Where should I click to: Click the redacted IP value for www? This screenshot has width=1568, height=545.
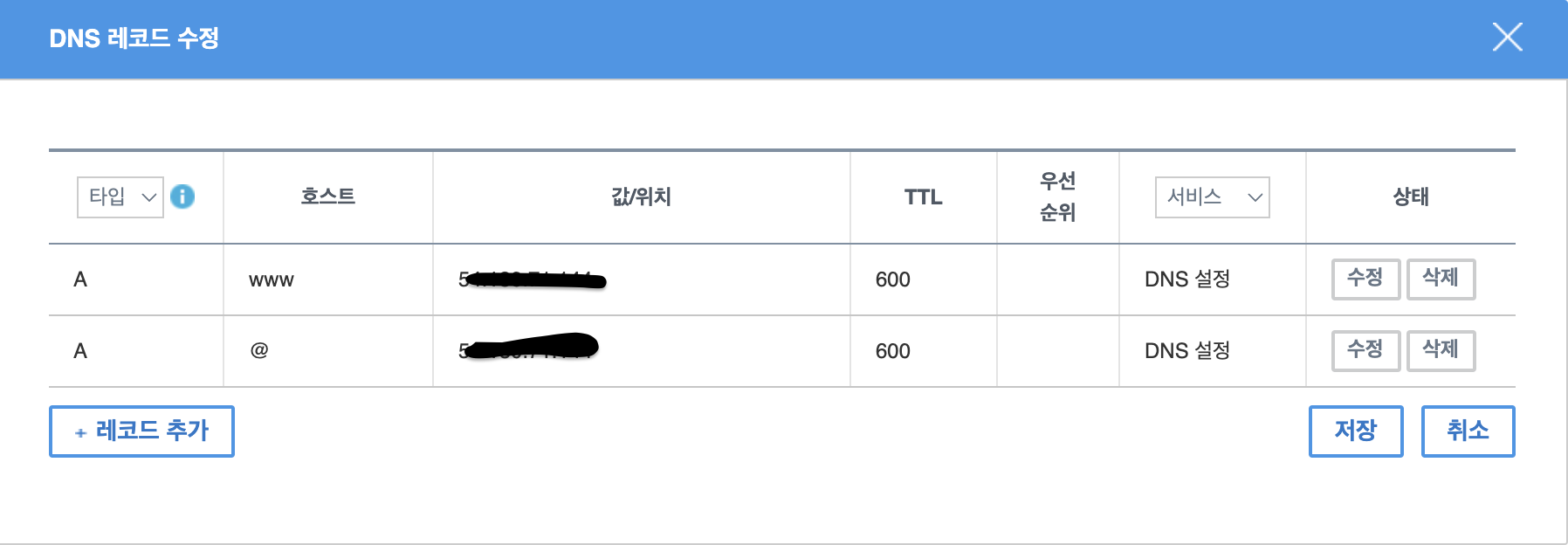click(x=532, y=279)
